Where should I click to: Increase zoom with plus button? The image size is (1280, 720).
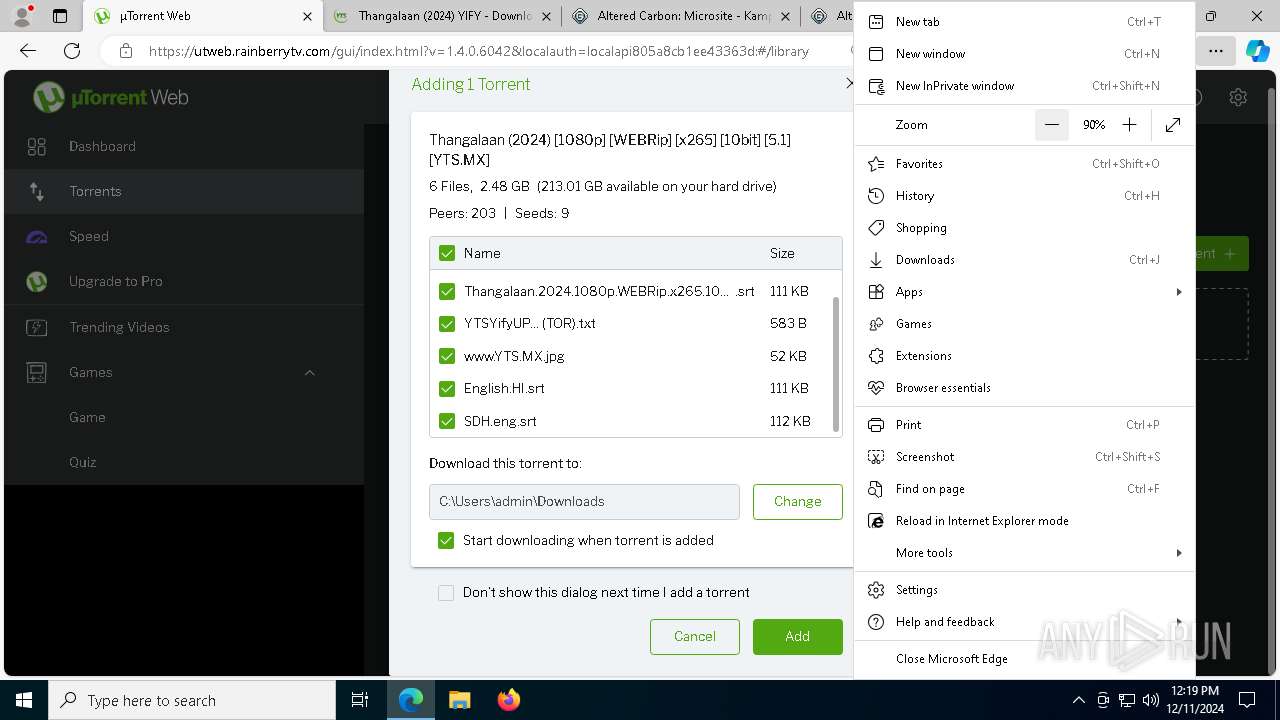[1129, 125]
